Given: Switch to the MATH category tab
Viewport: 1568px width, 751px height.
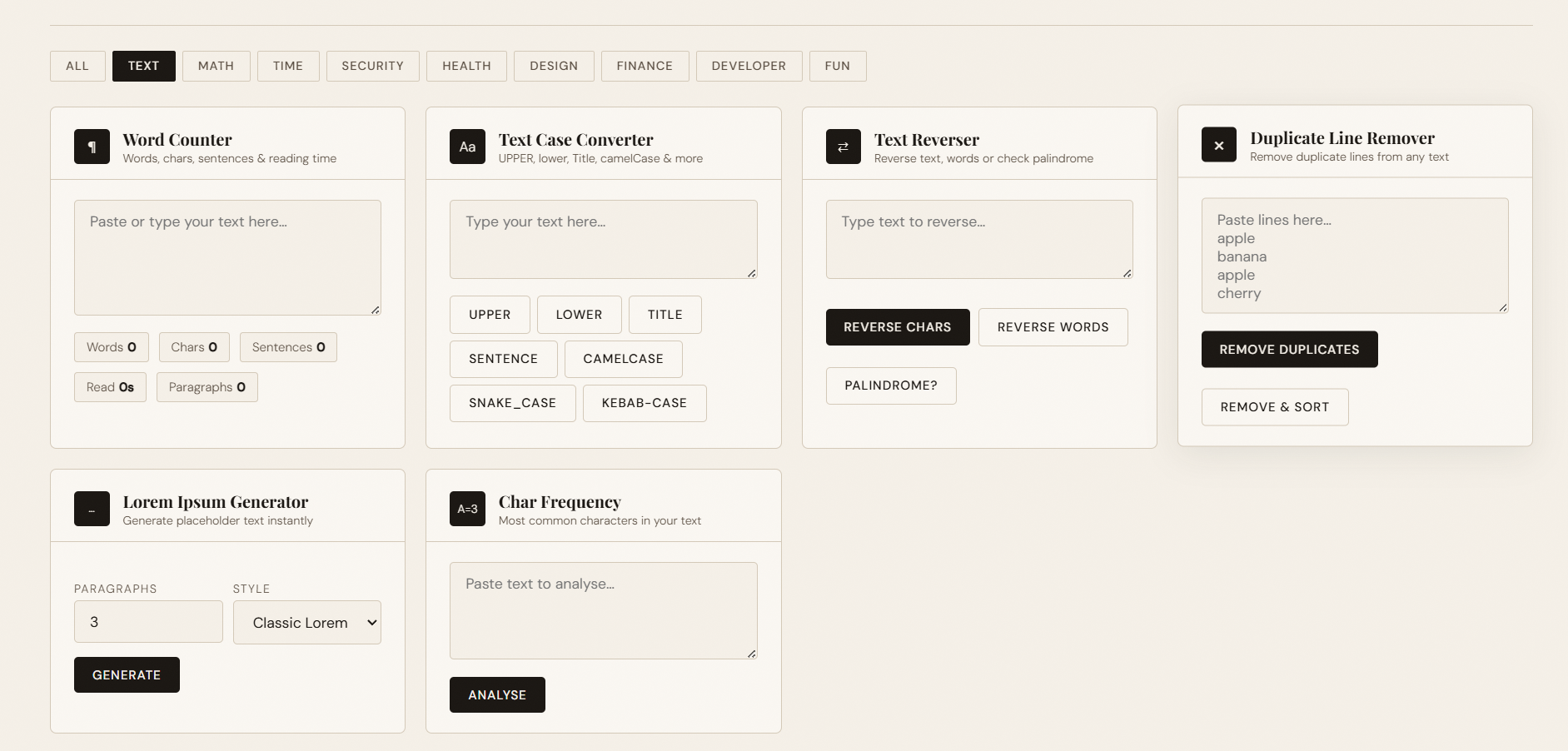Looking at the screenshot, I should [216, 66].
